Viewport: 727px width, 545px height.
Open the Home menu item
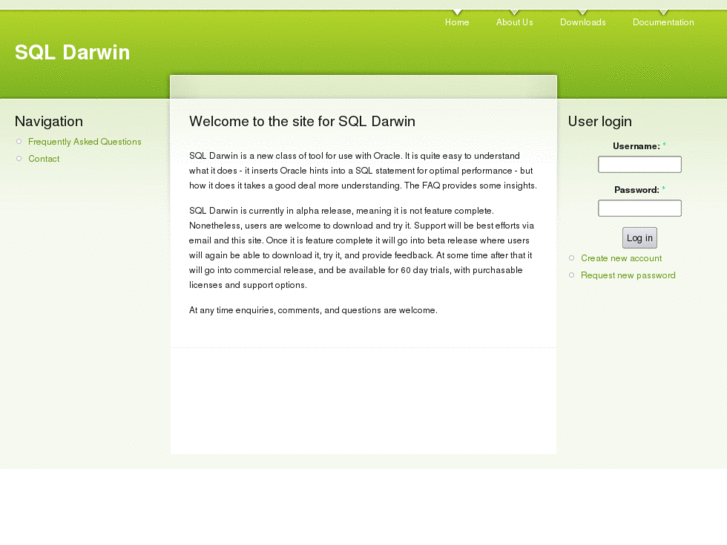(x=457, y=22)
